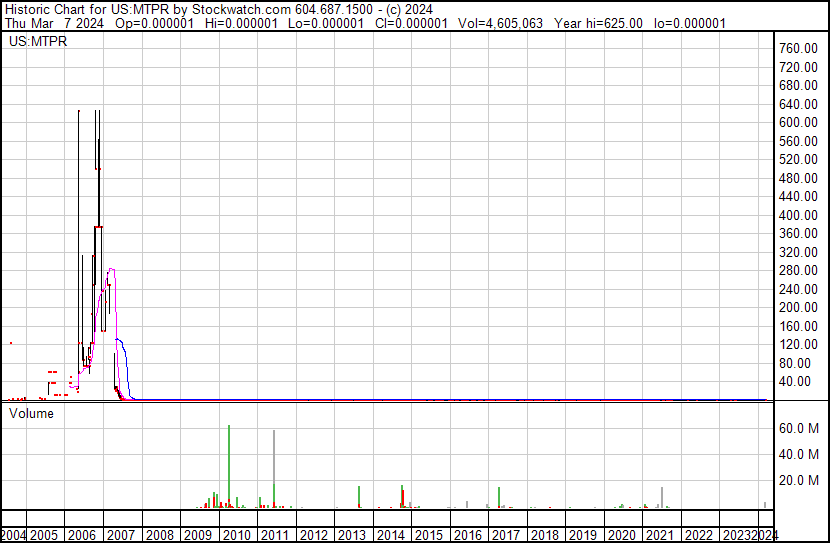The width and height of the screenshot is (830, 543).
Task: Click the 520.00 price axis label
Action: pyautogui.click(x=798, y=159)
